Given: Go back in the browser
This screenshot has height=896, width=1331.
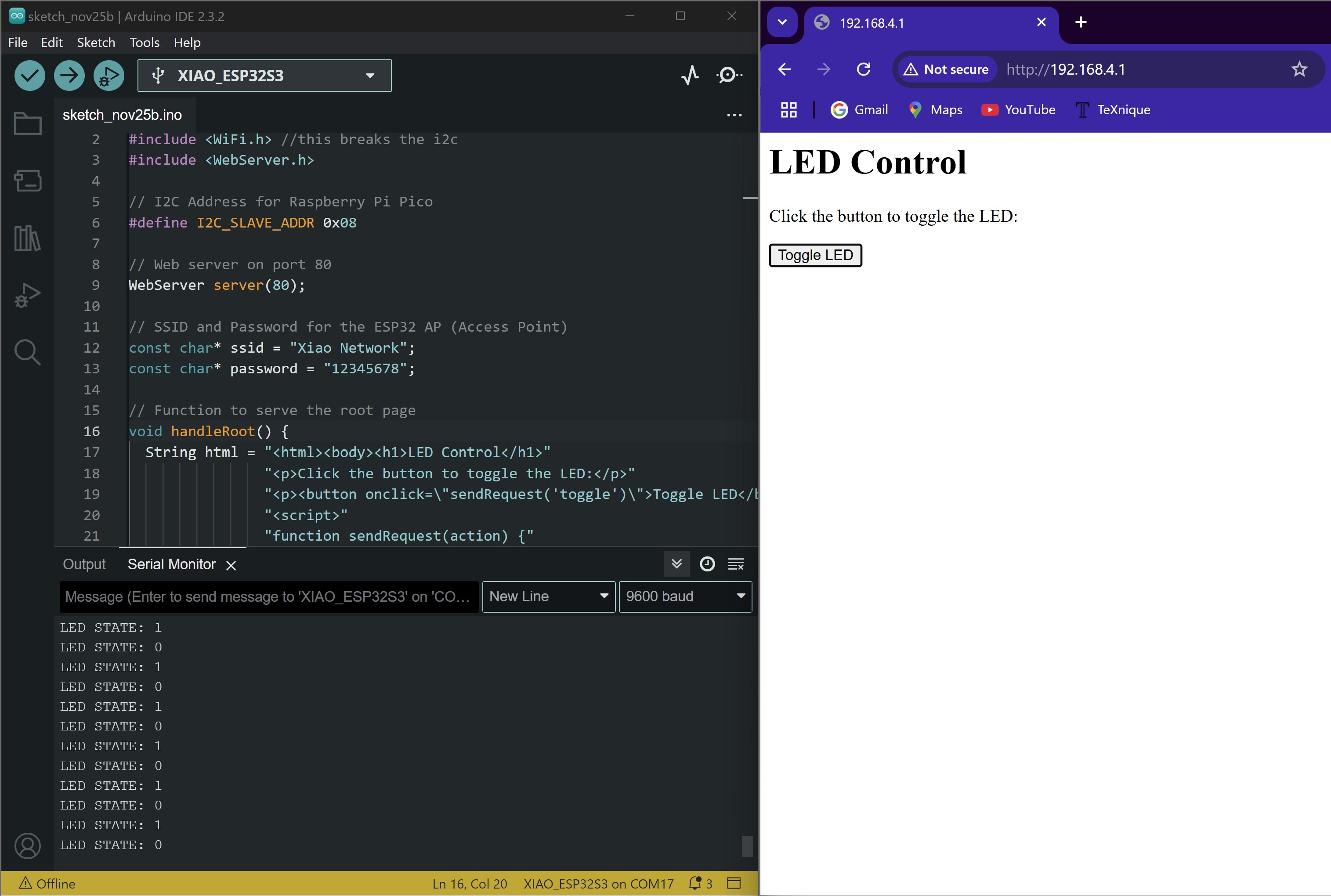Looking at the screenshot, I should pos(785,69).
